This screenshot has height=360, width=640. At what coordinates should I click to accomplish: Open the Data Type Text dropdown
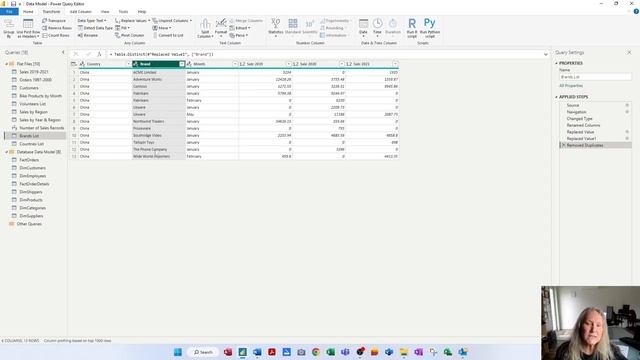tap(92, 20)
